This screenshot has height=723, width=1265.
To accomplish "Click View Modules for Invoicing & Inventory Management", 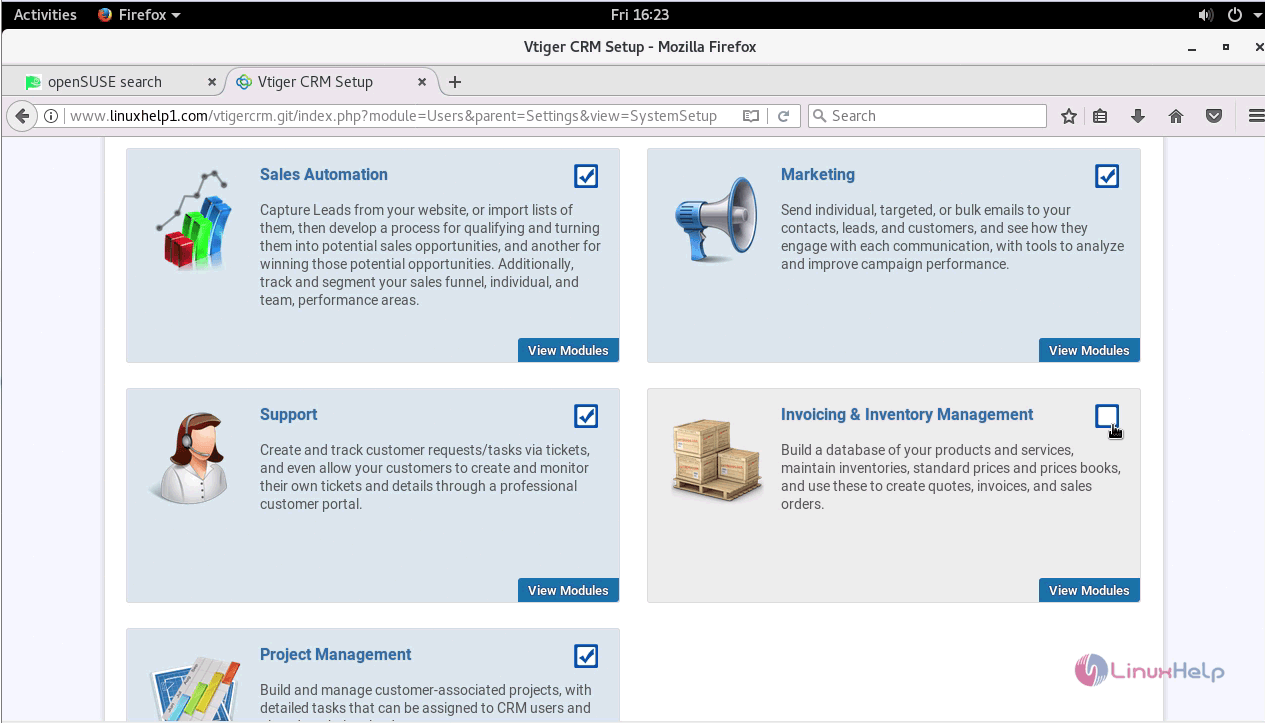I will click(x=1089, y=590).
